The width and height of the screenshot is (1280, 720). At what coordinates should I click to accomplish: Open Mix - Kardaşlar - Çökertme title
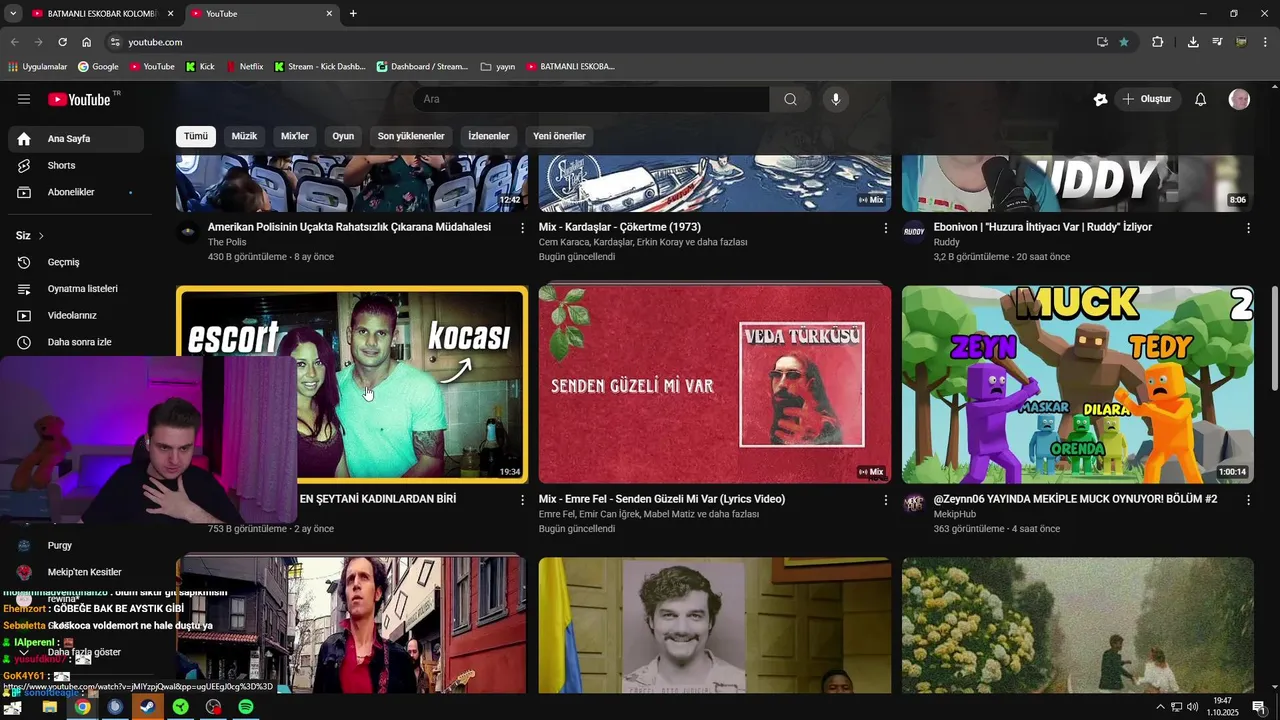point(620,227)
